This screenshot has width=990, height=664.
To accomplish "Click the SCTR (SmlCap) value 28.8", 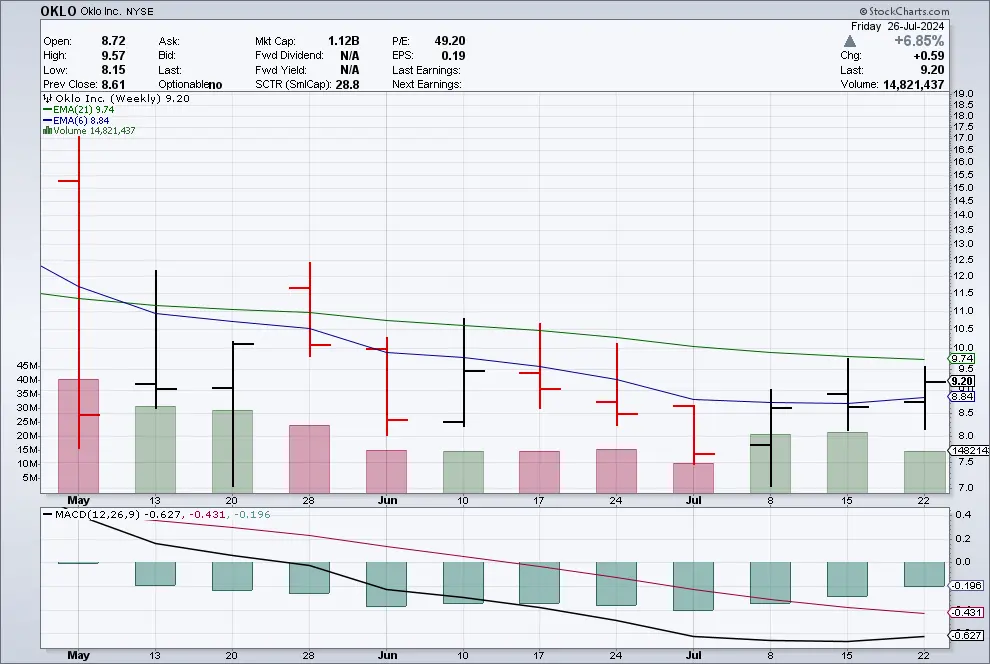I will point(347,84).
